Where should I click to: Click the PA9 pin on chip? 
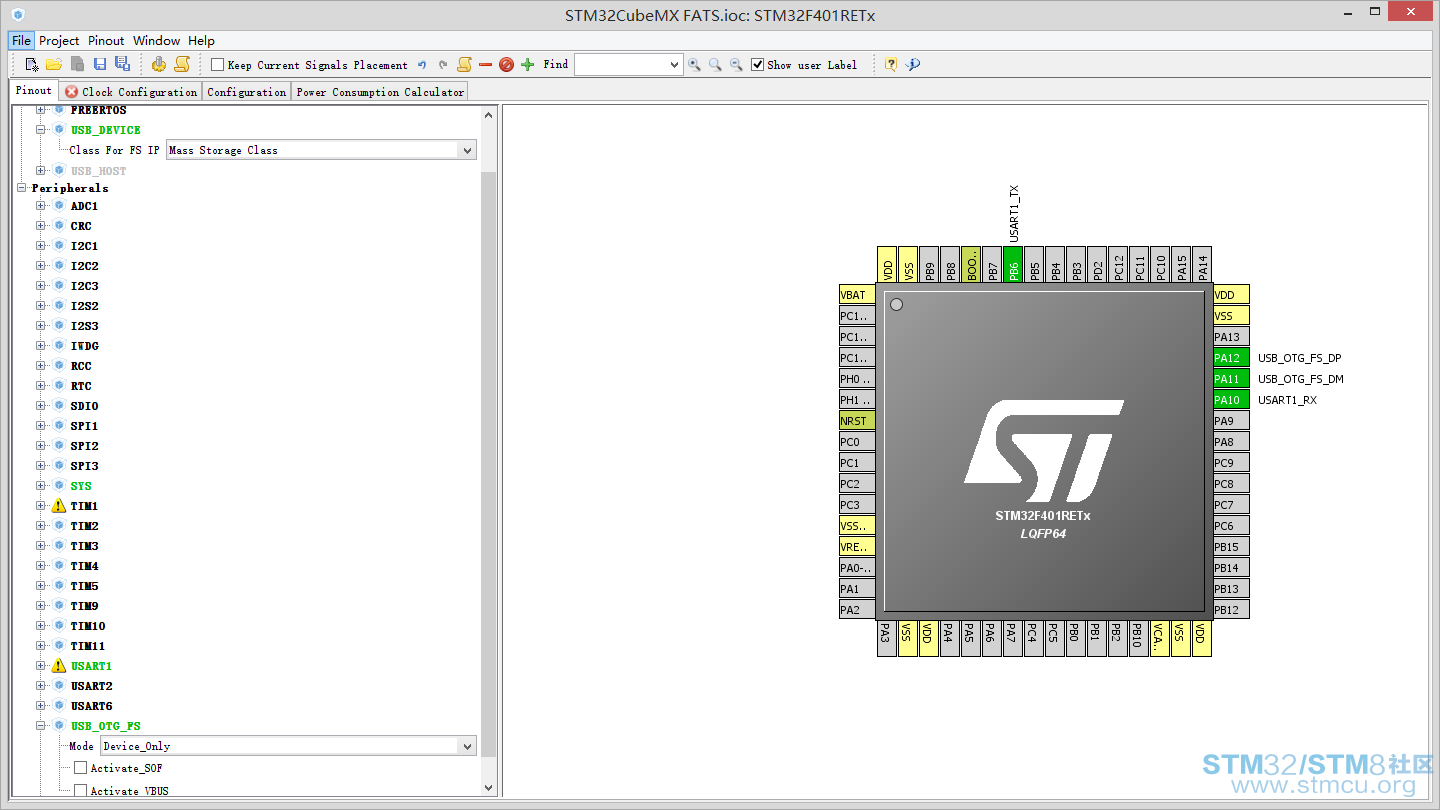(1231, 421)
